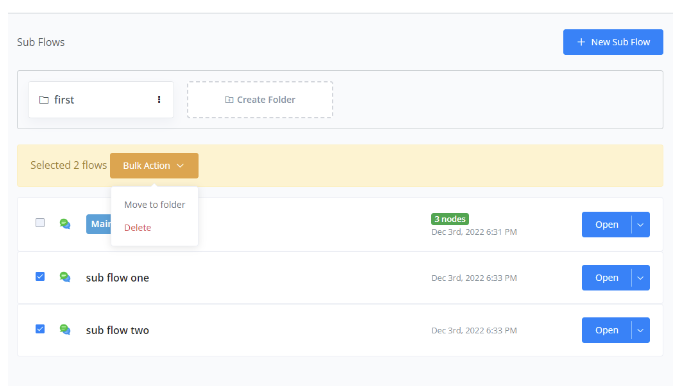Open the three-dot menu on first folder
Image resolution: width=678 pixels, height=386 pixels.
tap(159, 100)
